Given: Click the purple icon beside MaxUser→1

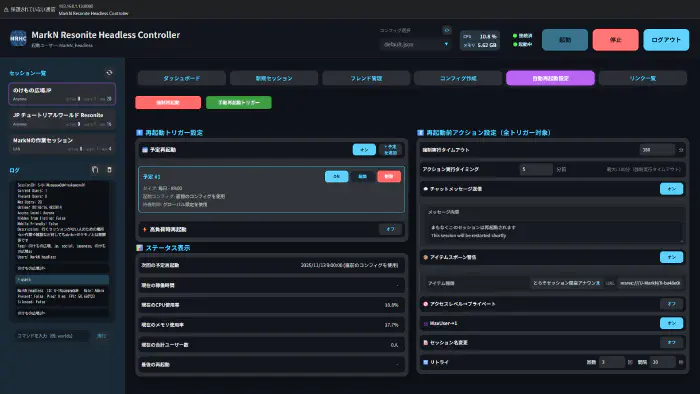Looking at the screenshot, I should [x=425, y=323].
